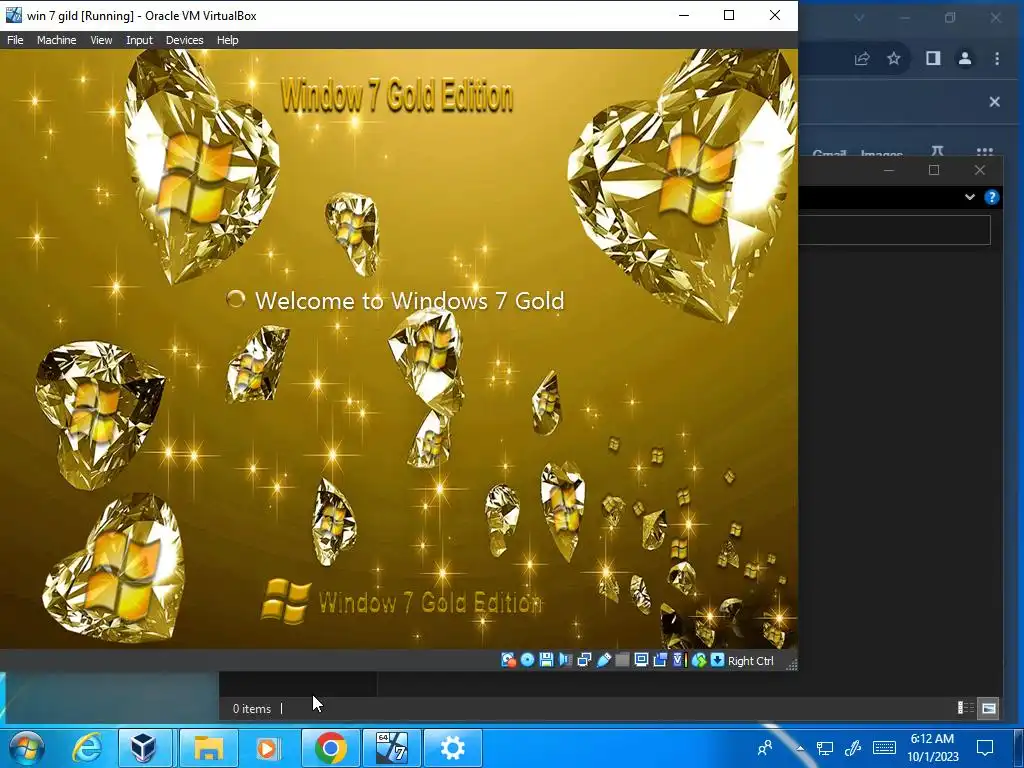This screenshot has height=768, width=1024.
Task: Open the clock showing 6:12 AM
Action: point(933,748)
